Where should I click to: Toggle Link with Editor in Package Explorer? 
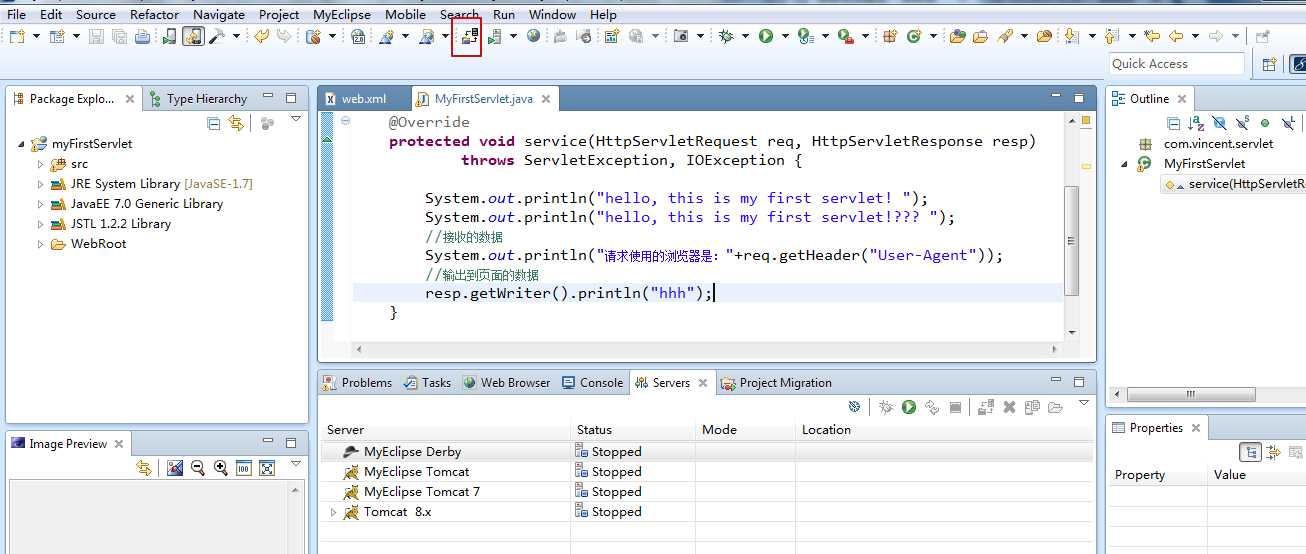pyautogui.click(x=236, y=124)
